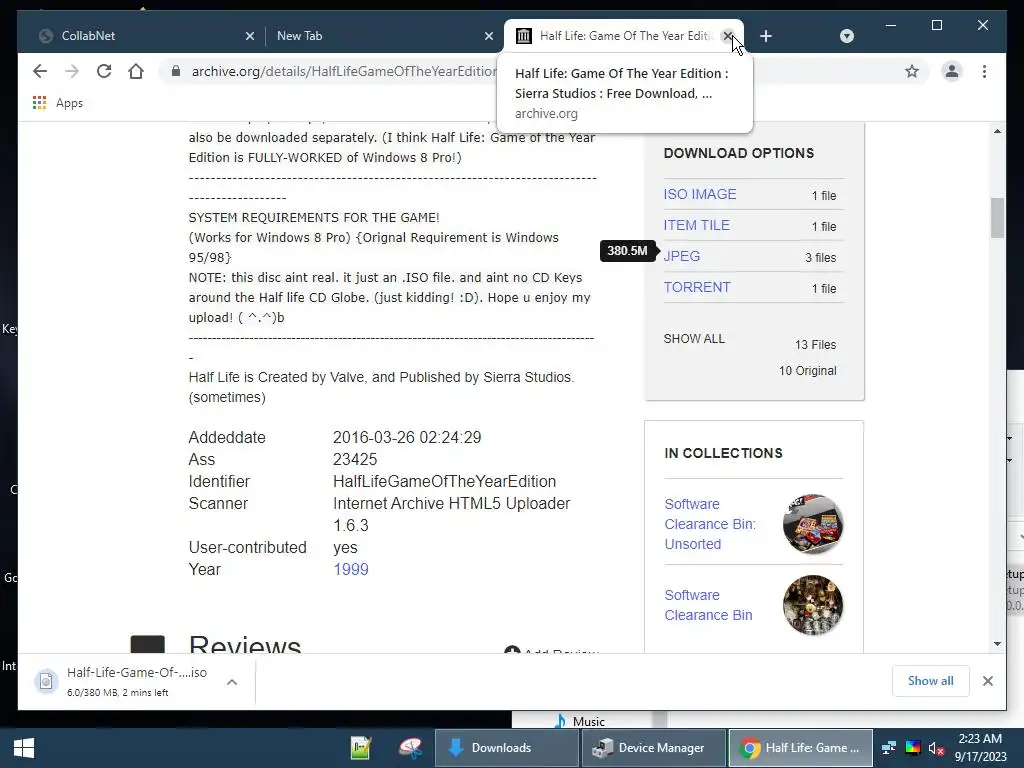Click the page scrollbar thumb
The height and width of the screenshot is (768, 1024).
pyautogui.click(x=997, y=217)
